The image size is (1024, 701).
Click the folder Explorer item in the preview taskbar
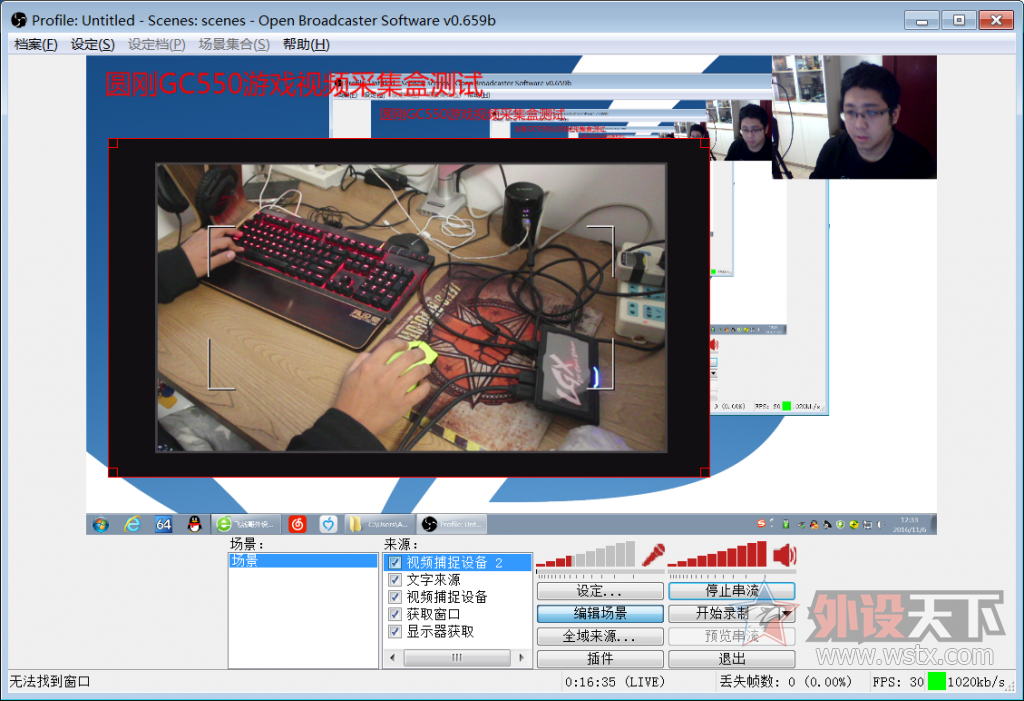click(x=379, y=524)
